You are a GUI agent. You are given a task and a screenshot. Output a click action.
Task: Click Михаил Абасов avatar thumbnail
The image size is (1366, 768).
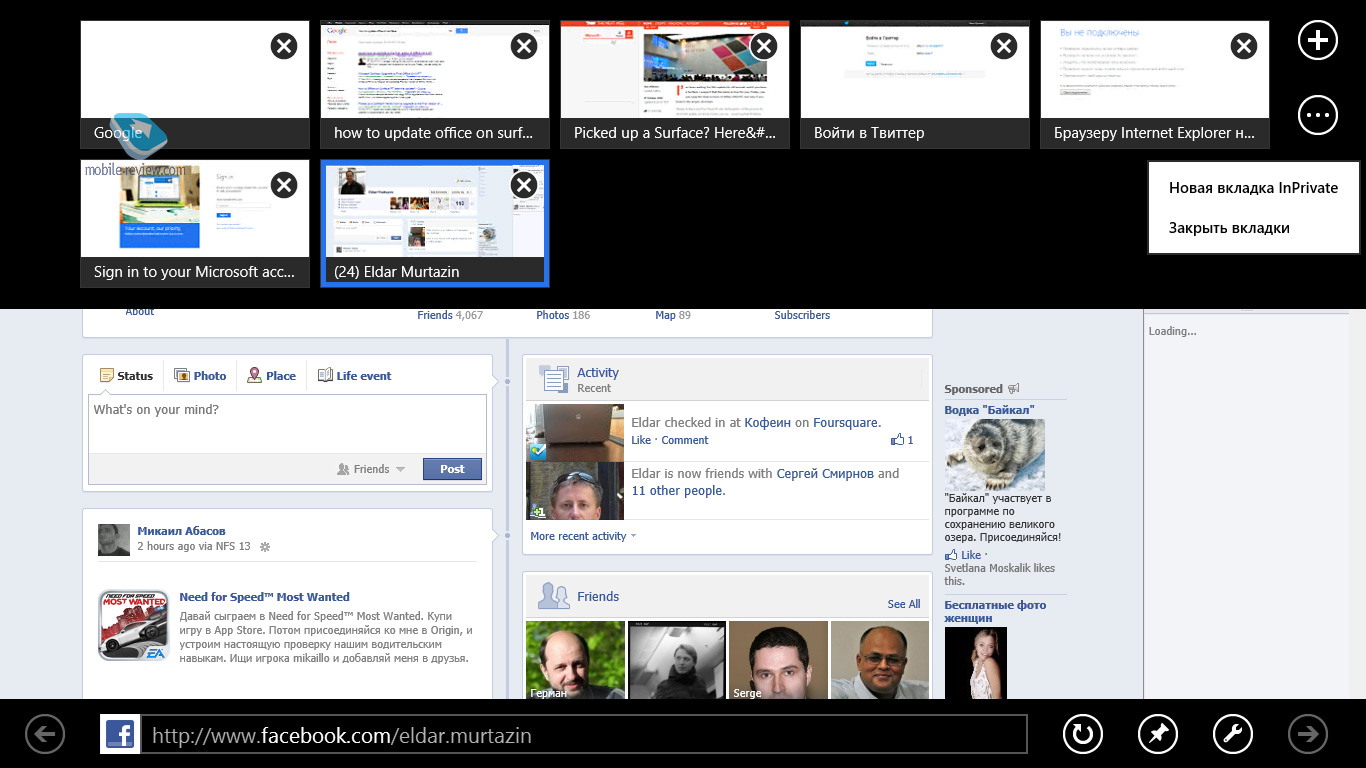click(114, 540)
